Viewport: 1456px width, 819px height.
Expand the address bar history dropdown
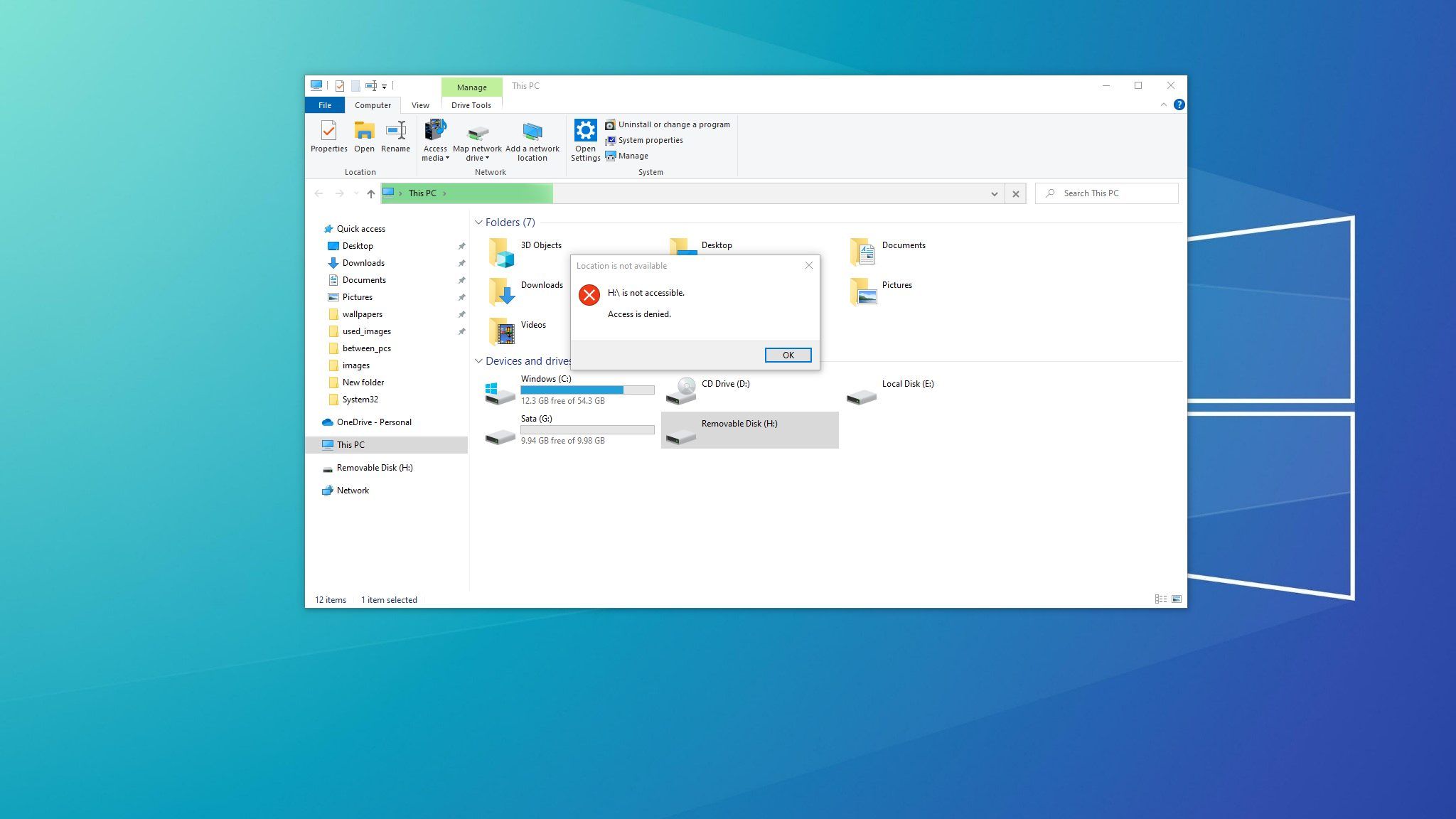pos(994,193)
